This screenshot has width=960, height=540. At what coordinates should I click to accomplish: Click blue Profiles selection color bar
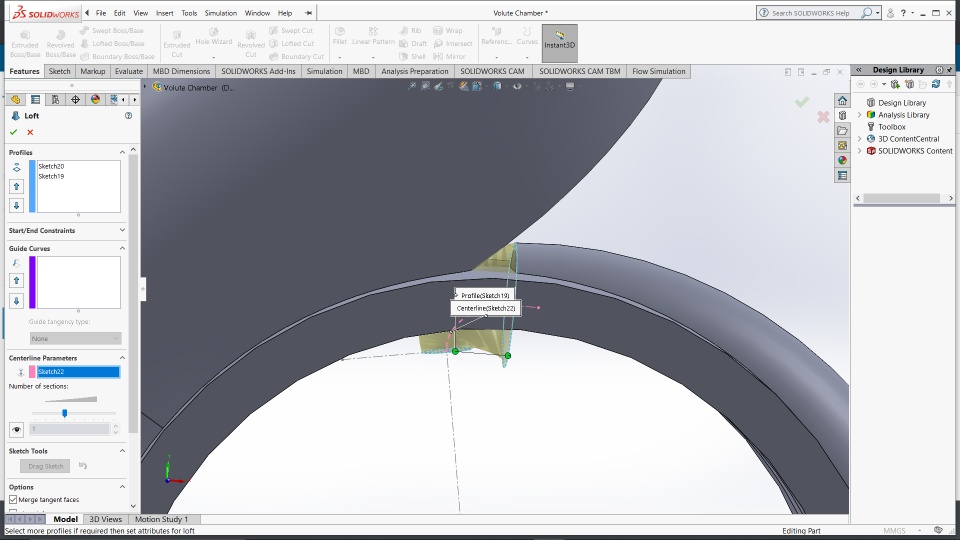(32, 186)
